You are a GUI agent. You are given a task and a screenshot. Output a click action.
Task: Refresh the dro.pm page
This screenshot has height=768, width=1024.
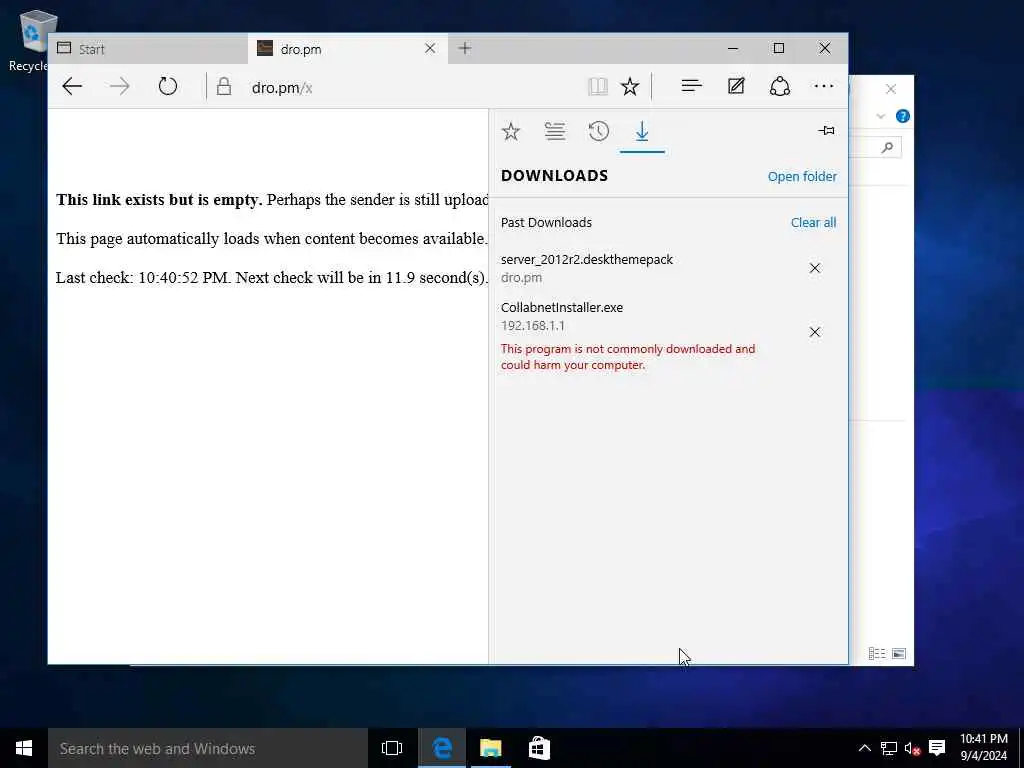(168, 86)
